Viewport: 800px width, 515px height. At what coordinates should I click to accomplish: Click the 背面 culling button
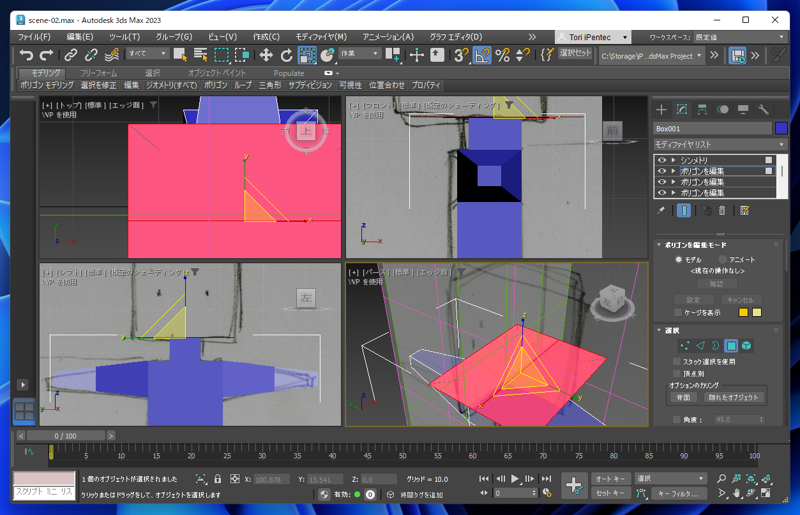(x=683, y=398)
